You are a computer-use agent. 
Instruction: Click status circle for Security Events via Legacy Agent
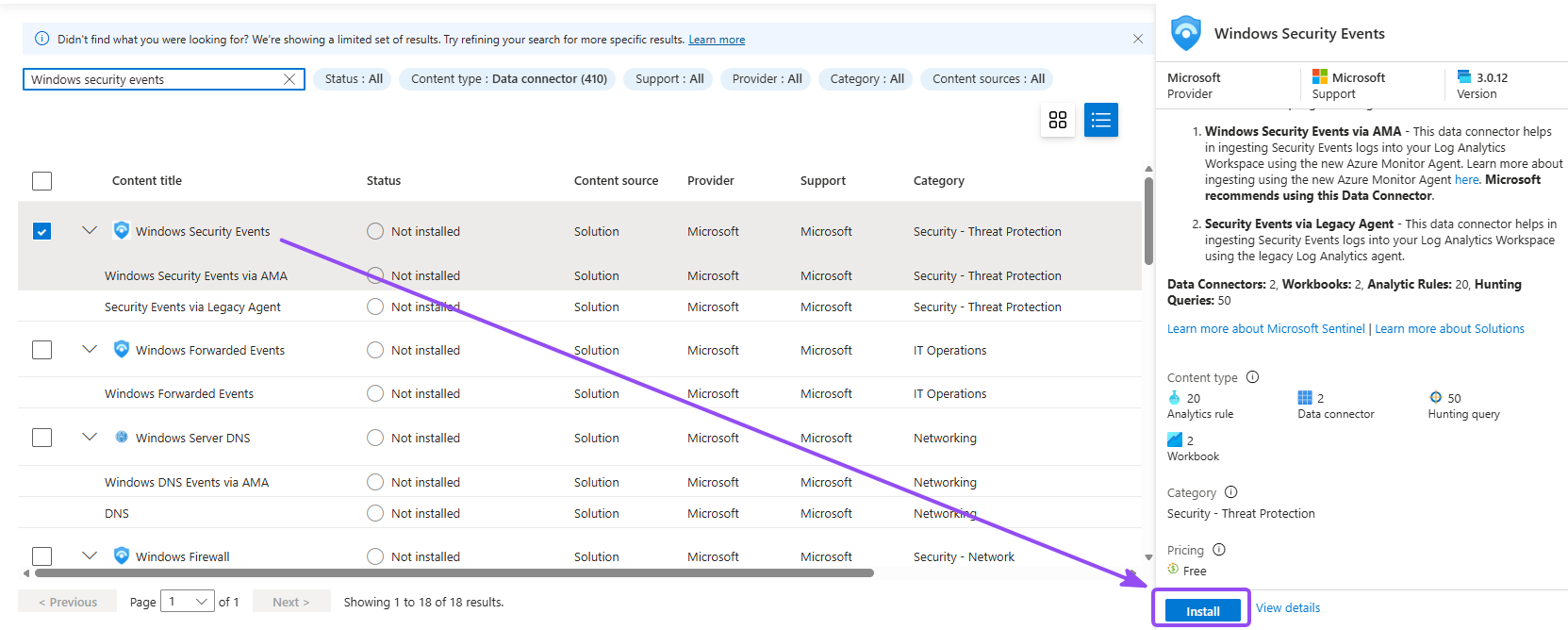[375, 307]
